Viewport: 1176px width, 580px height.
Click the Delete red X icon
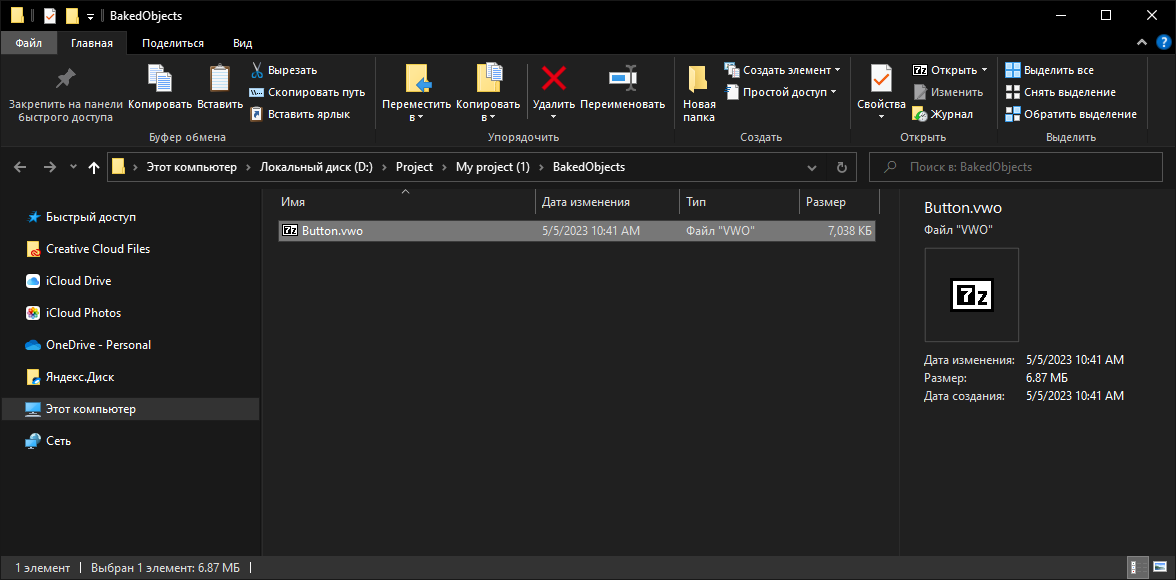click(x=553, y=79)
